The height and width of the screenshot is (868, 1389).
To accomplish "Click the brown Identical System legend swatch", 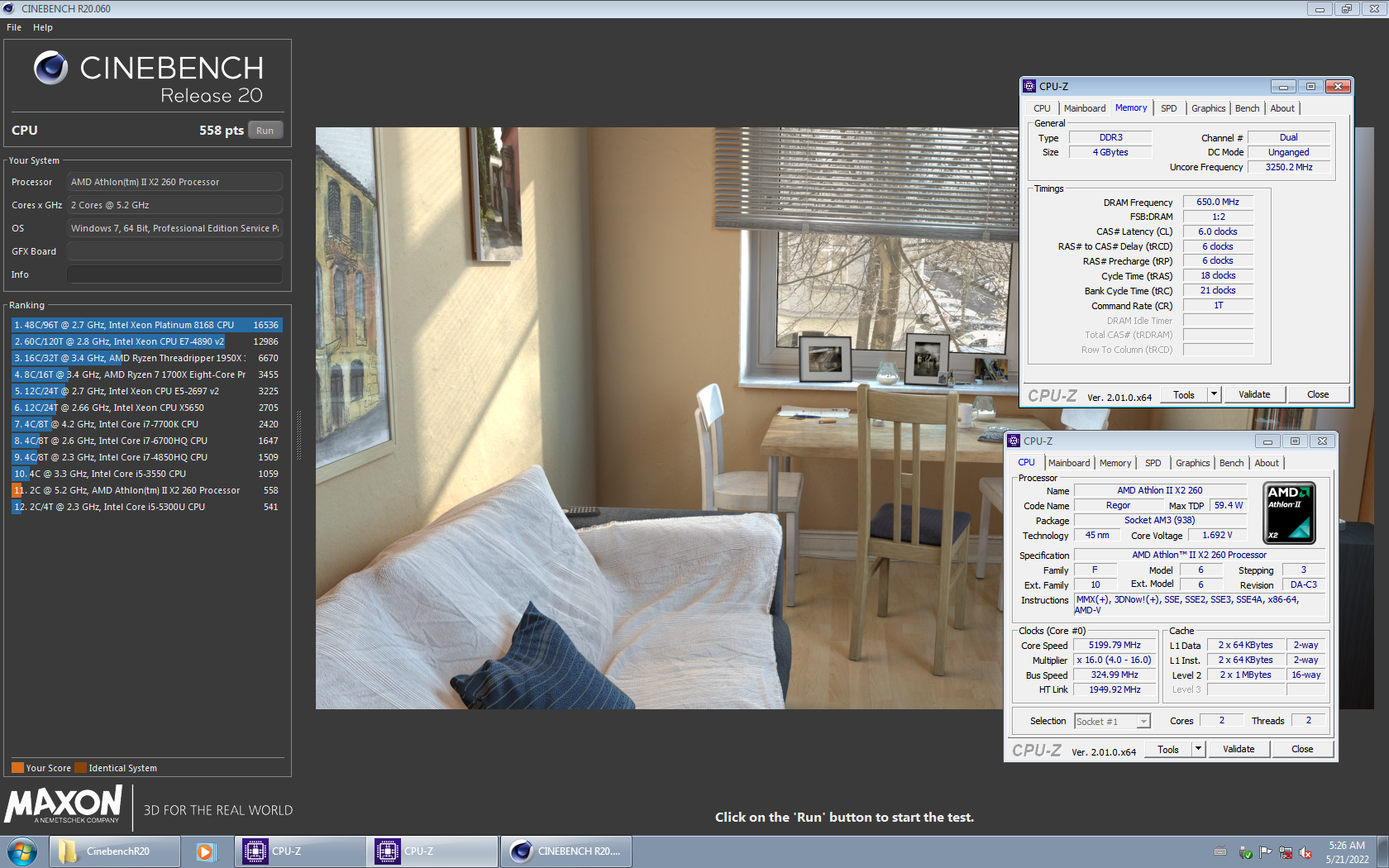I will [80, 767].
